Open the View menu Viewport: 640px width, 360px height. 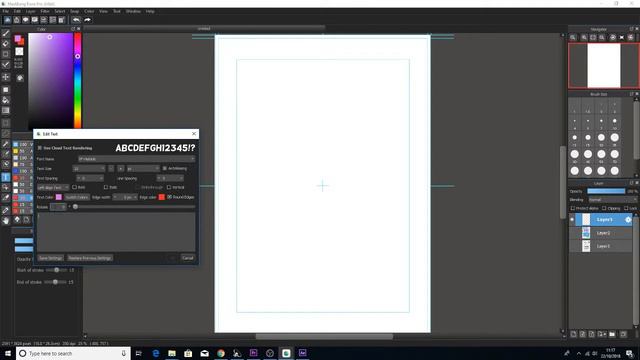104,11
